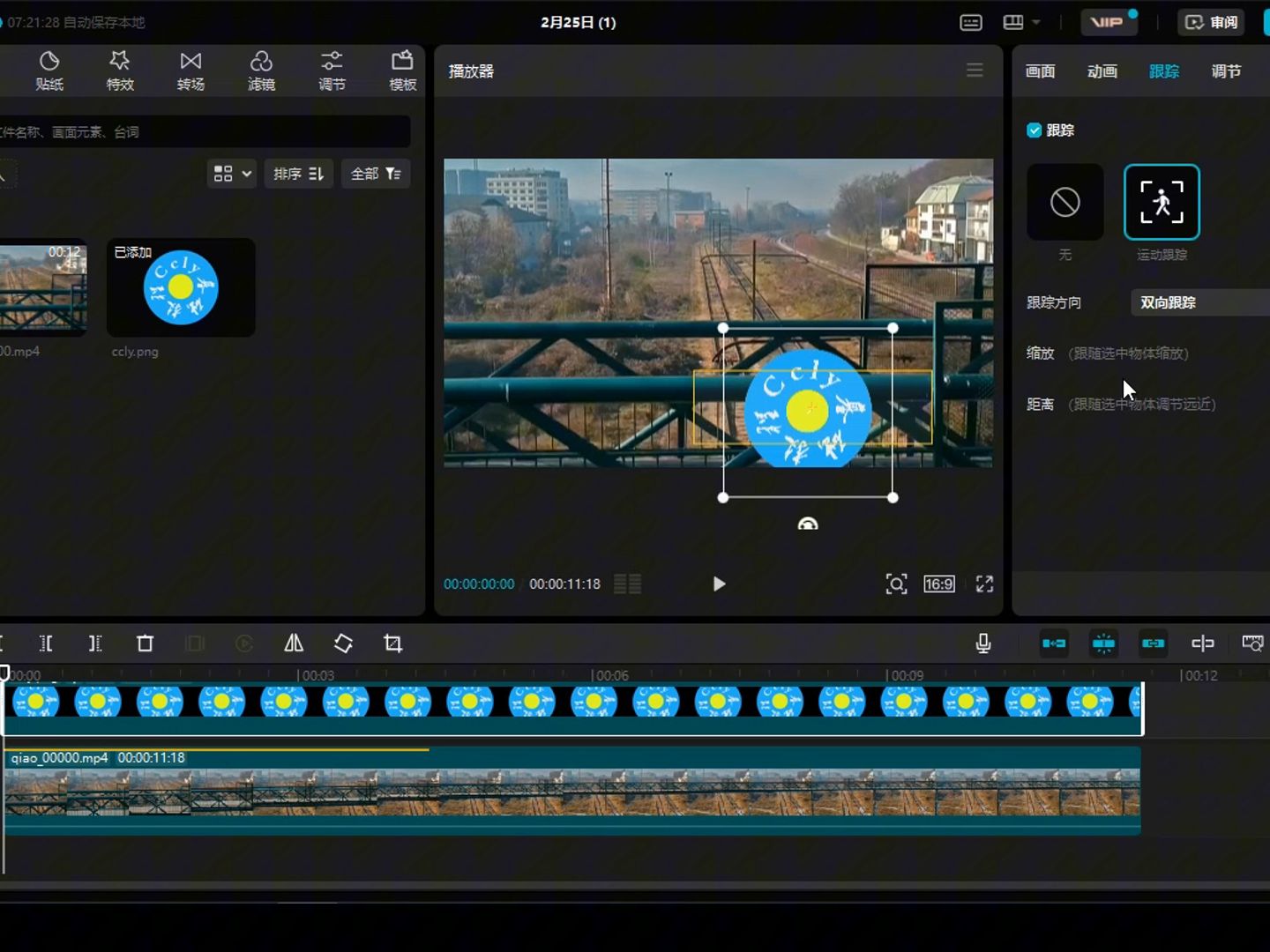Select the 运动跟踪 motion tracking option
This screenshot has height=952, width=1270.
point(1162,202)
